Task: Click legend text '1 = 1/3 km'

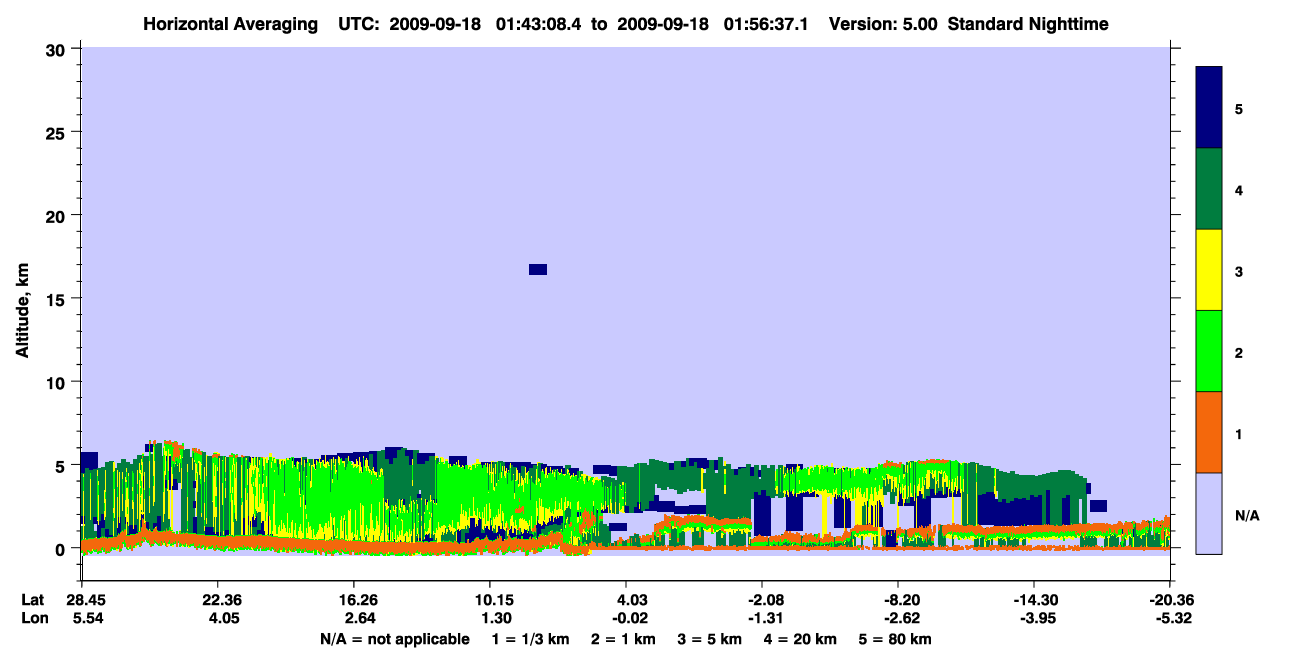Action: click(530, 639)
